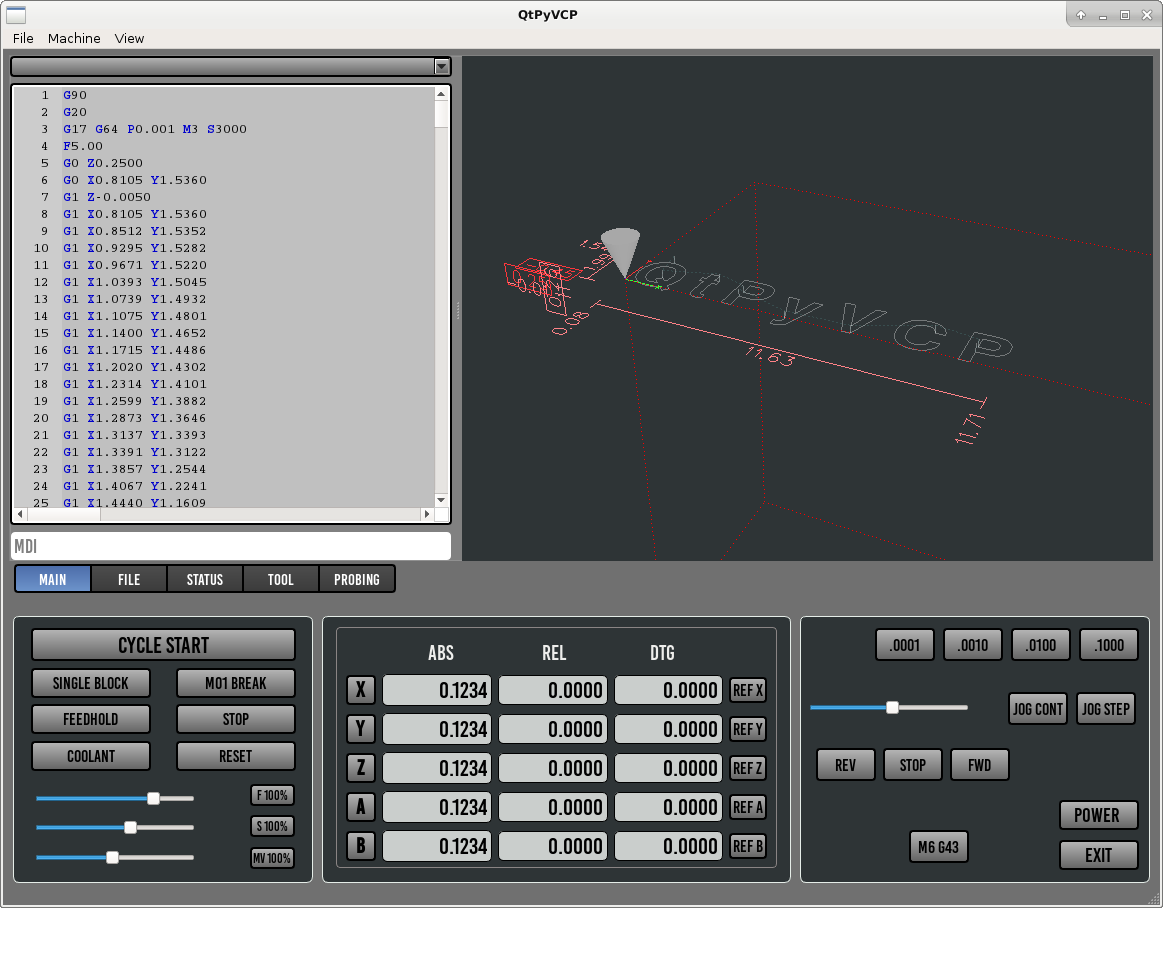Screen dimensions: 1166x955
Task: Reset feed override with F 100% button
Action: 272,795
